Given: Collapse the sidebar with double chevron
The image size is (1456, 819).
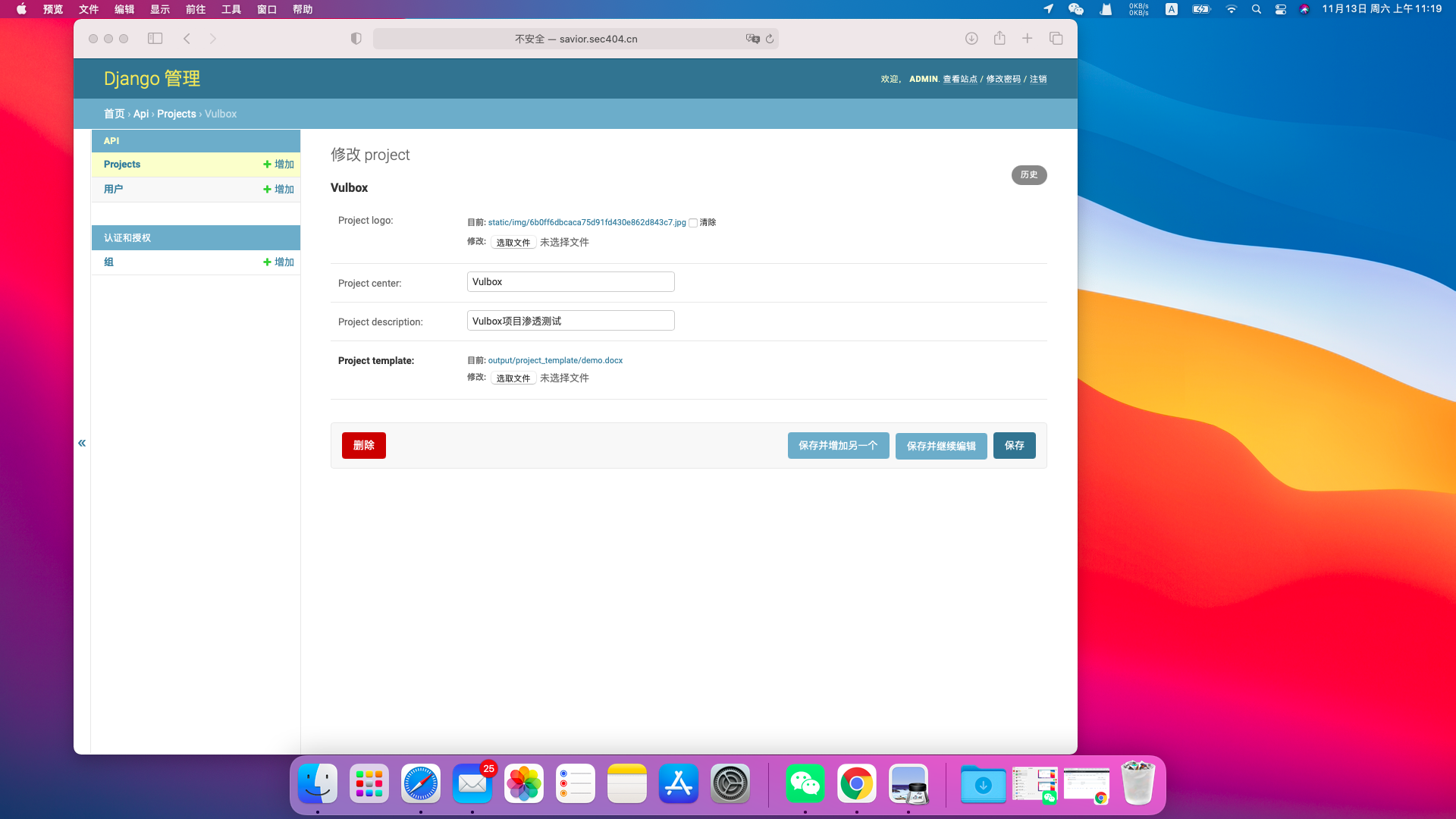Looking at the screenshot, I should pyautogui.click(x=82, y=443).
